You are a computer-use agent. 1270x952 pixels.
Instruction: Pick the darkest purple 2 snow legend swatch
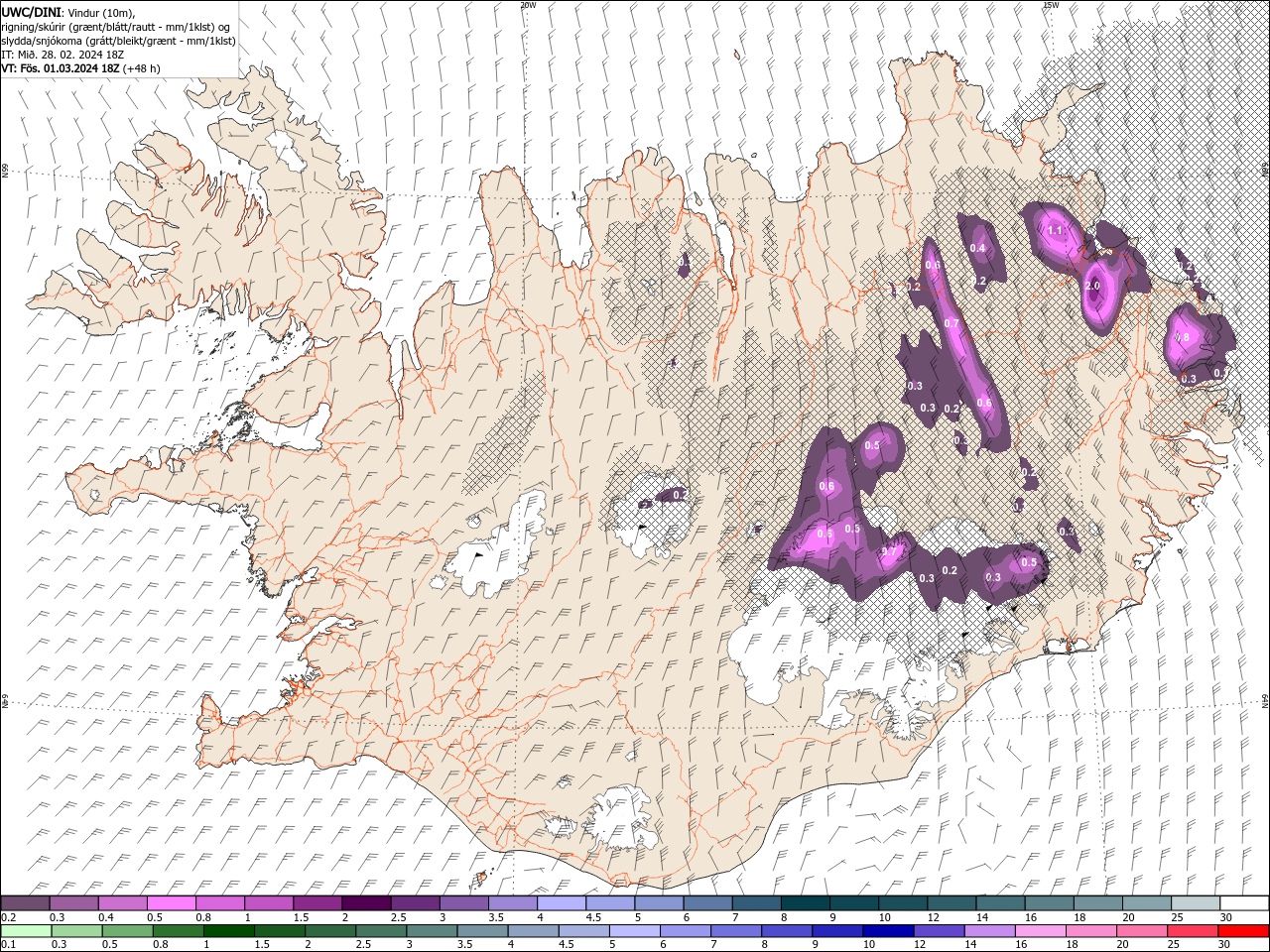point(366,903)
